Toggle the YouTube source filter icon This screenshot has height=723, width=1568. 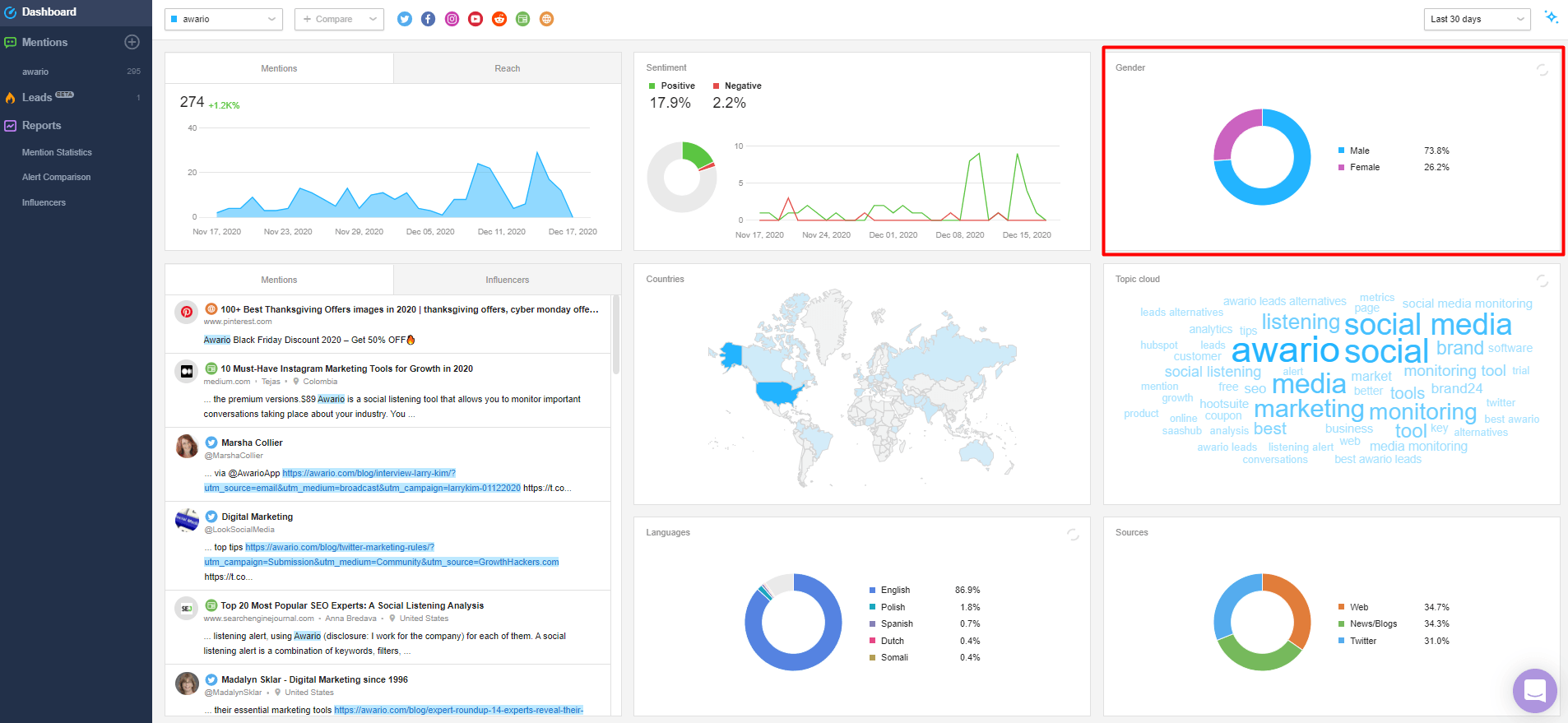coord(476,19)
